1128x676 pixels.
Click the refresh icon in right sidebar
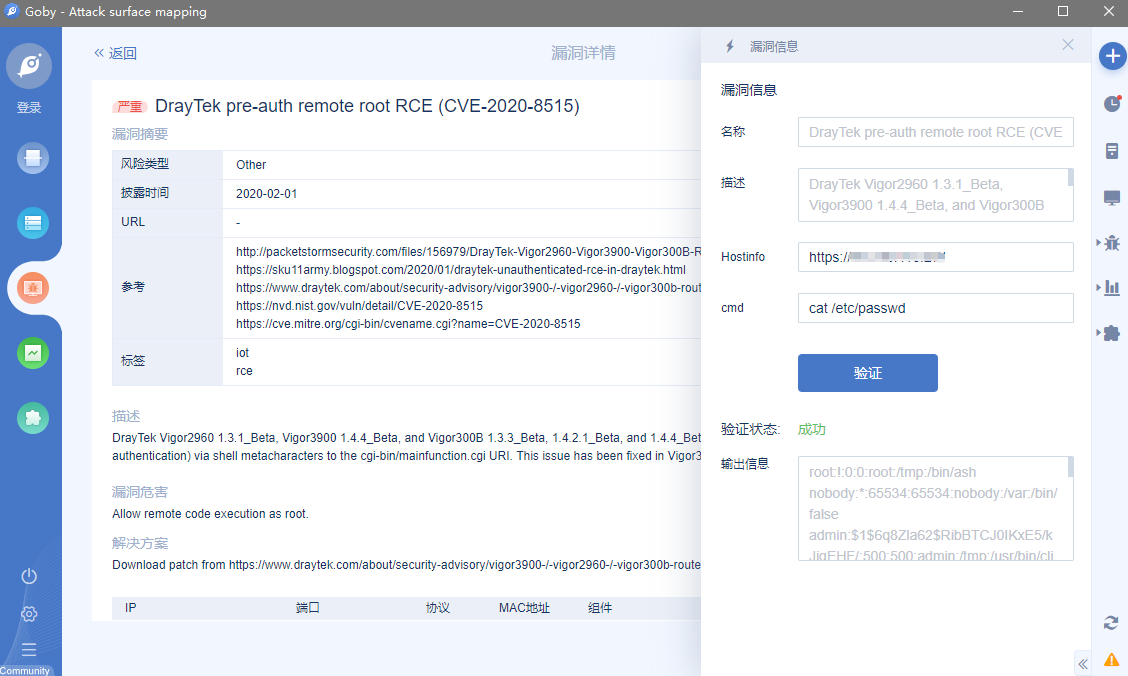click(x=1111, y=623)
